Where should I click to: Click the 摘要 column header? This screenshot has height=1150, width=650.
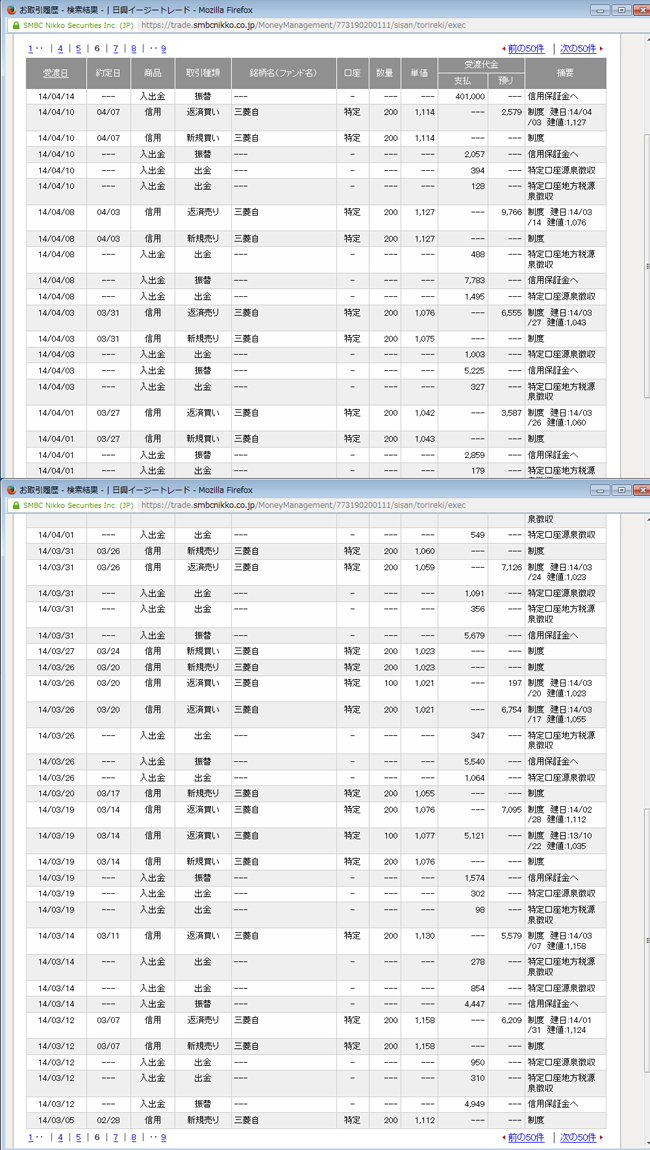click(566, 73)
